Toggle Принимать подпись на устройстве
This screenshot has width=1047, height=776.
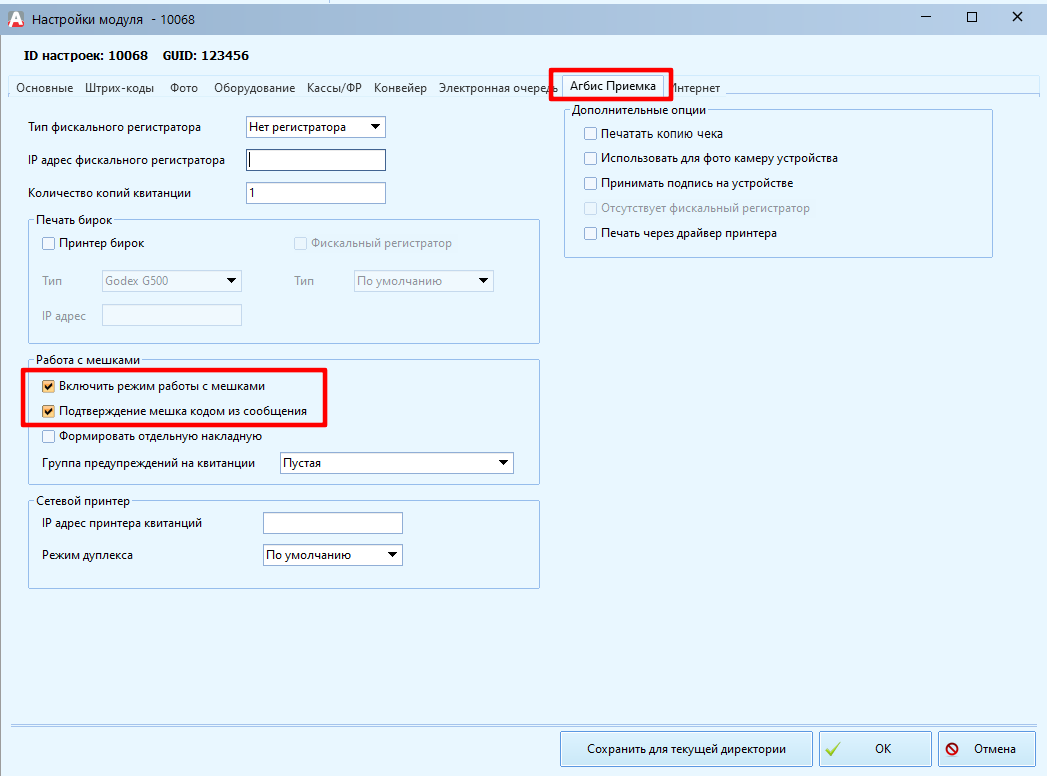coord(590,184)
